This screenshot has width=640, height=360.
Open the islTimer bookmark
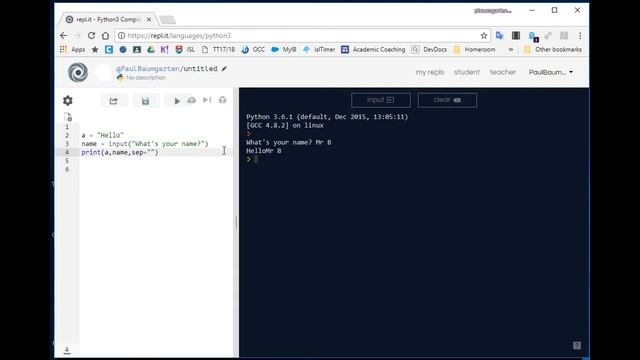pyautogui.click(x=319, y=49)
